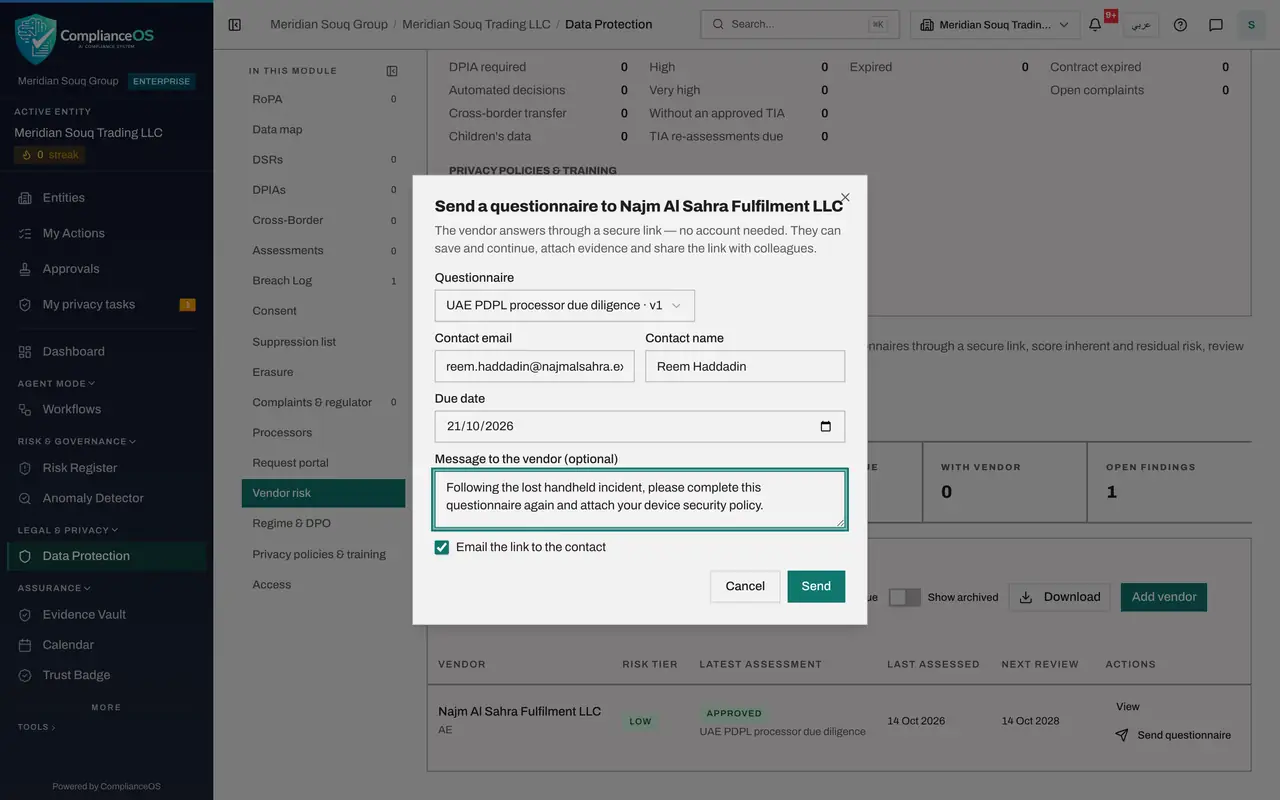Open the Questionnaire dropdown
The height and width of the screenshot is (800, 1280).
click(565, 305)
